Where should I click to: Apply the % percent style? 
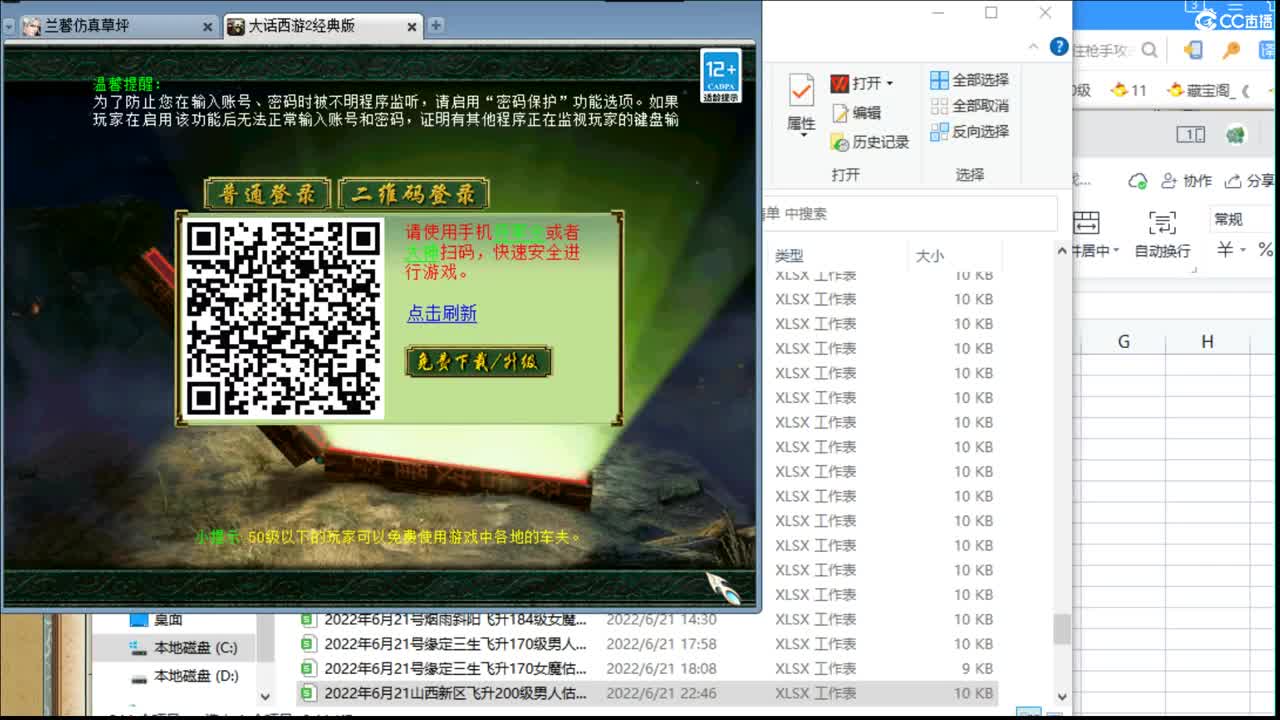tap(1266, 250)
